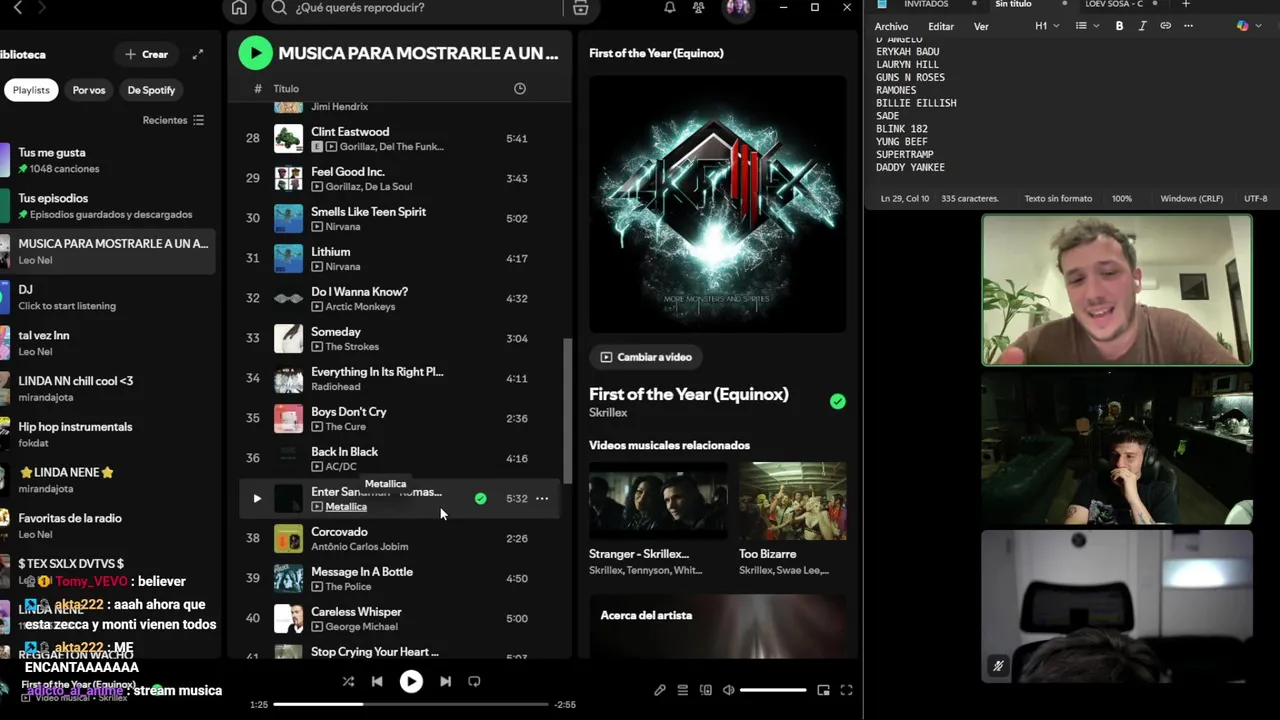Viewport: 1280px width, 720px height.
Task: Open Editar menu in Notepad
Action: 941,27
